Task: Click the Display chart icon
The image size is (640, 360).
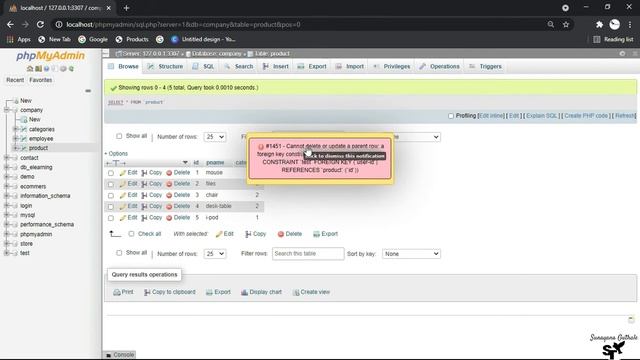Action: pyautogui.click(x=244, y=292)
